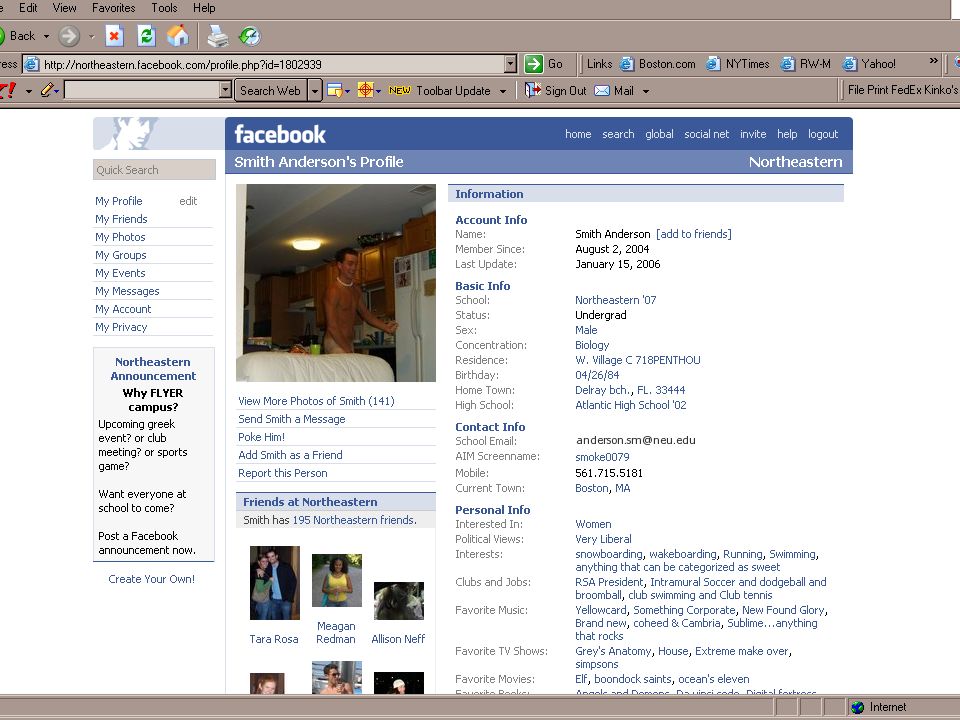Click Report this Person

click(x=282, y=473)
